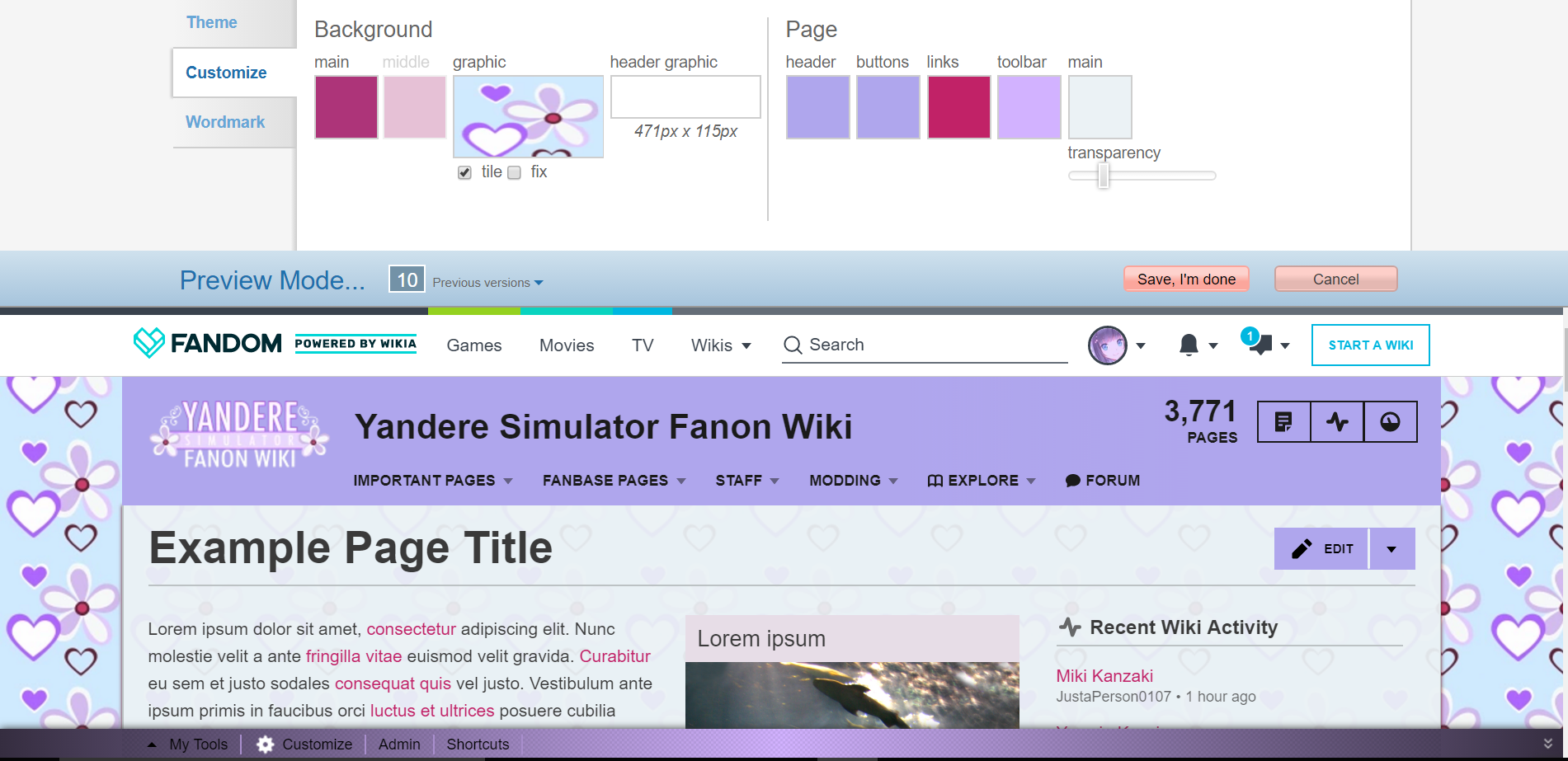1568x761 pixels.
Task: Click the transparency slider handle
Action: click(x=1104, y=176)
